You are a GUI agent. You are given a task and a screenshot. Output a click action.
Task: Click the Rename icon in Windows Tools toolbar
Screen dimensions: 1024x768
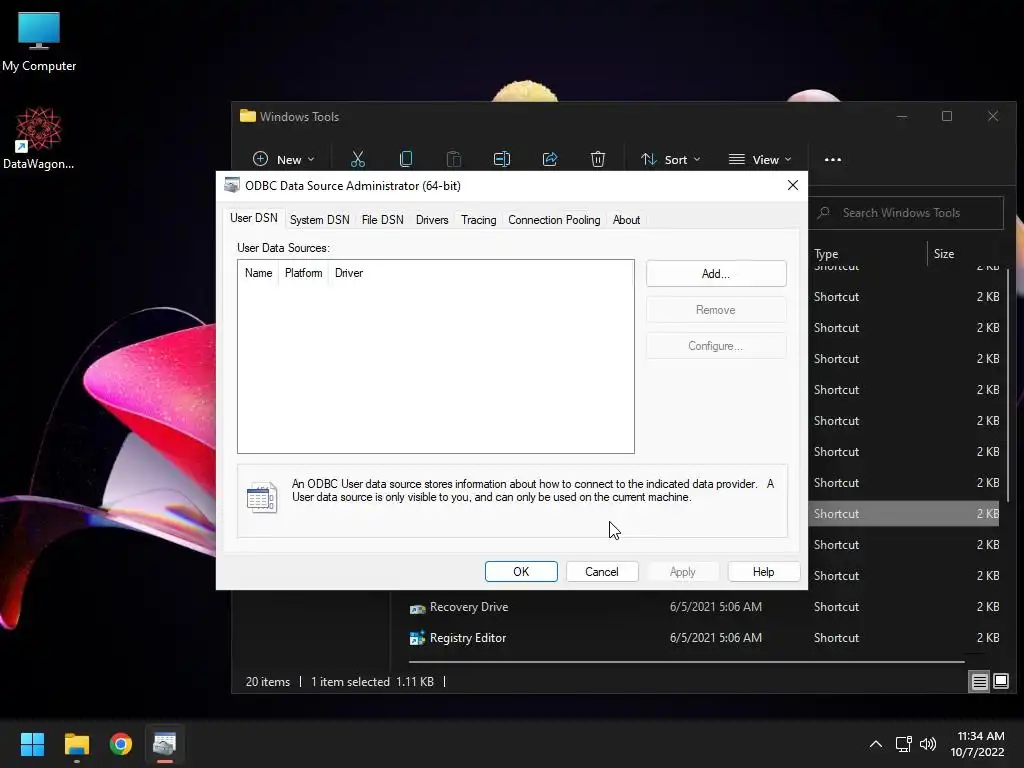[502, 159]
